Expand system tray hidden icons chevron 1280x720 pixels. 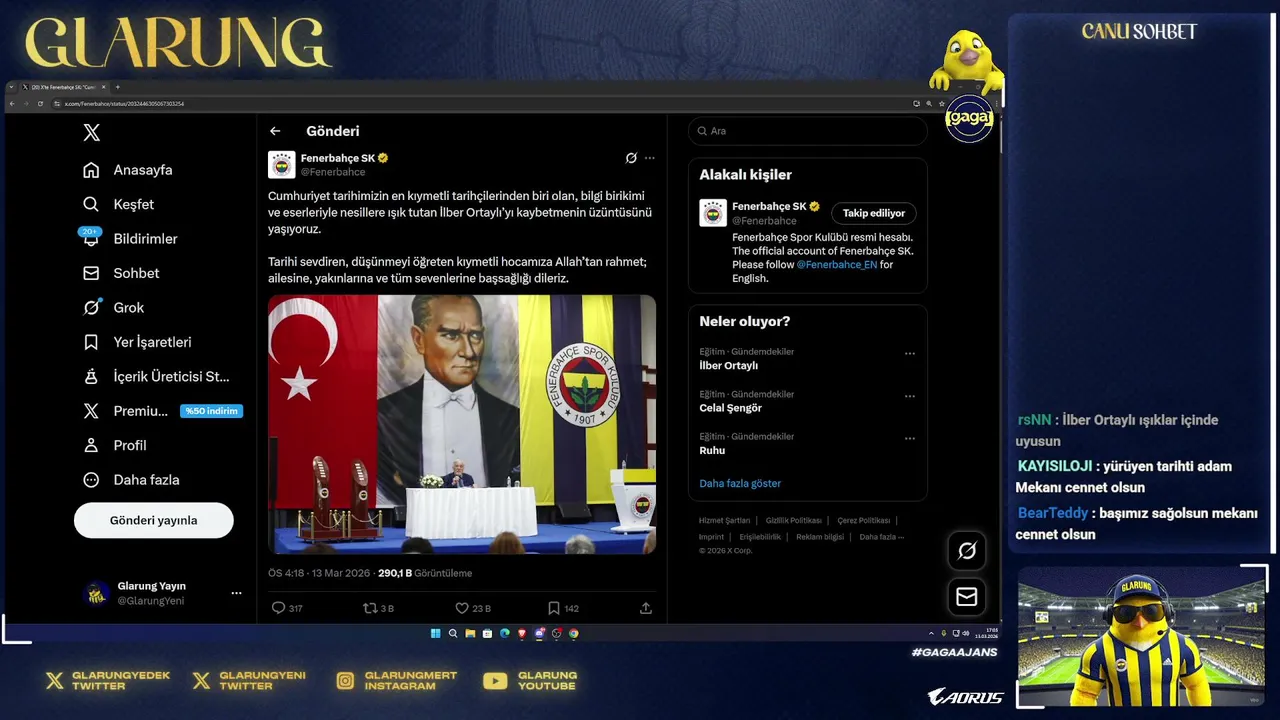click(931, 633)
